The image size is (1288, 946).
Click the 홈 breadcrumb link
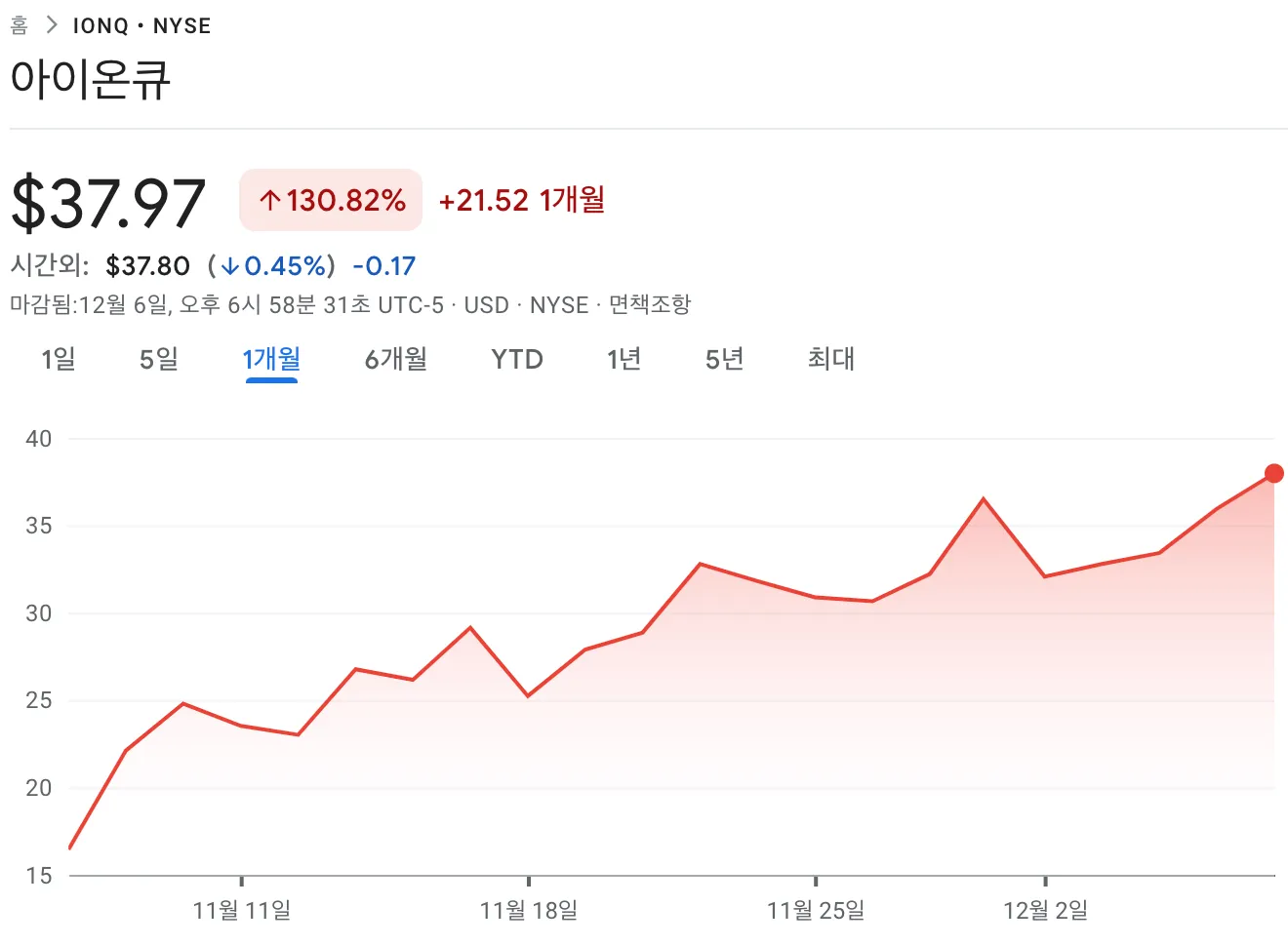[x=18, y=24]
